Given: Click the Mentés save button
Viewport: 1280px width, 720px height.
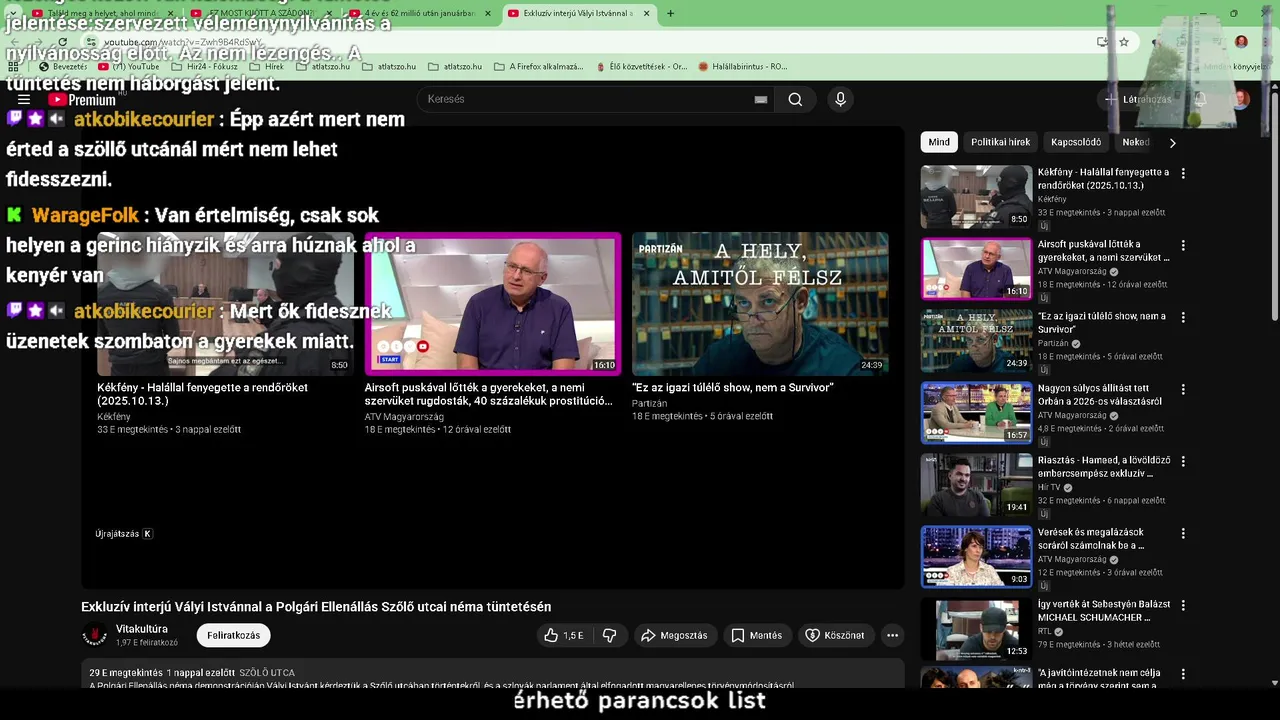Looking at the screenshot, I should click(x=756, y=635).
